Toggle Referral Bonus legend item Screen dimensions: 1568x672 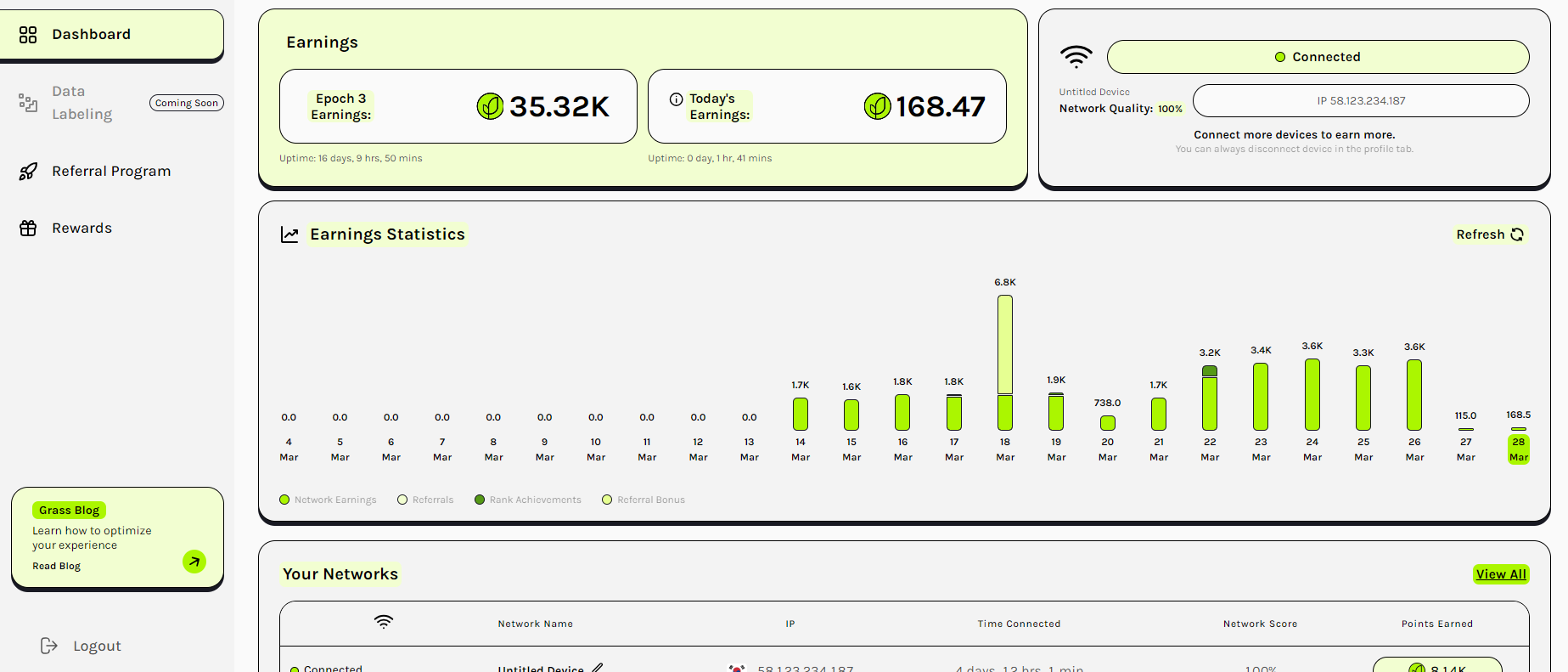click(x=643, y=500)
